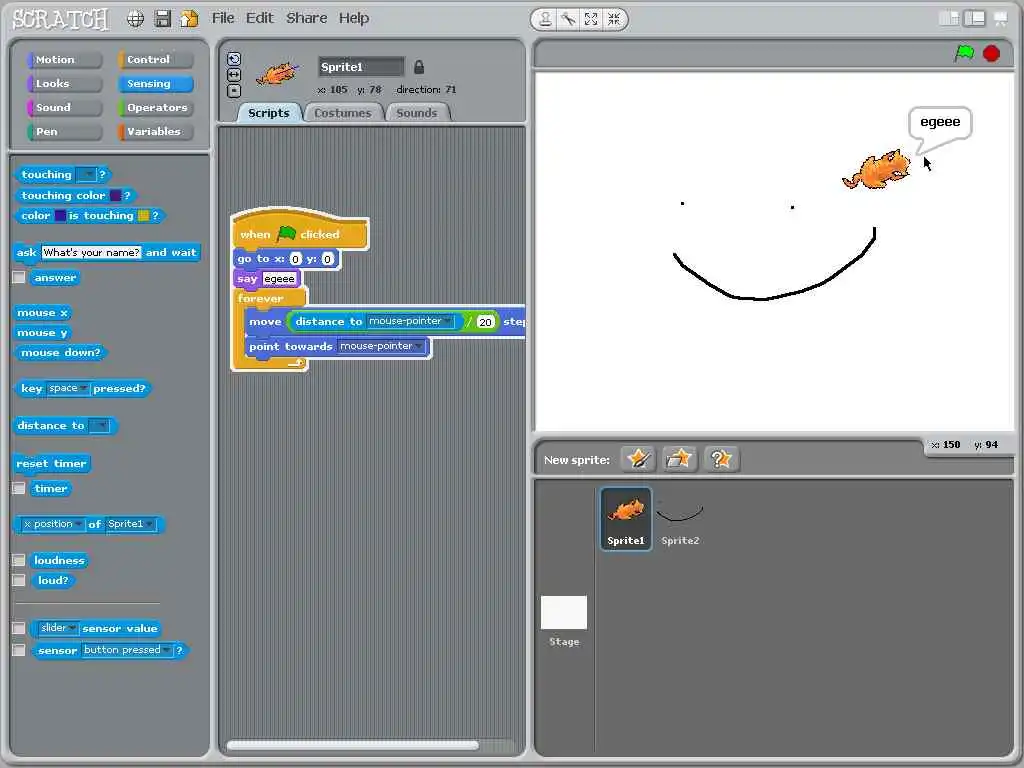
Task: Click the horizontal scripts area scrollbar
Action: coord(353,745)
